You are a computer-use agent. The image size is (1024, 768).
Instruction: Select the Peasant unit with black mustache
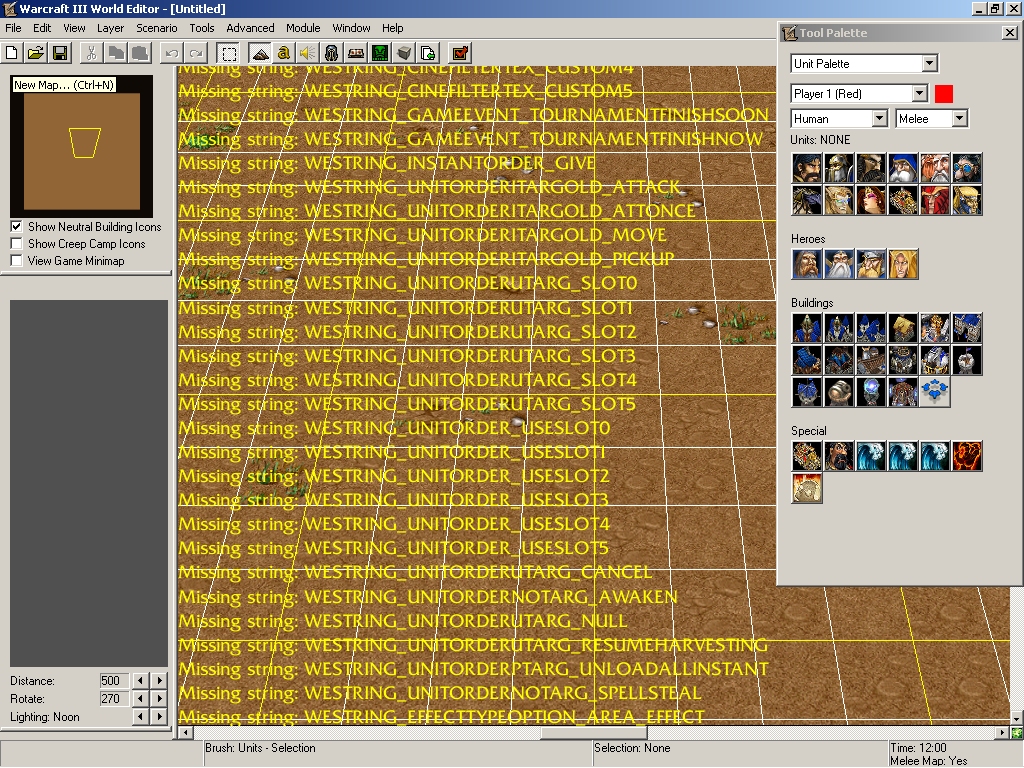coord(807,168)
